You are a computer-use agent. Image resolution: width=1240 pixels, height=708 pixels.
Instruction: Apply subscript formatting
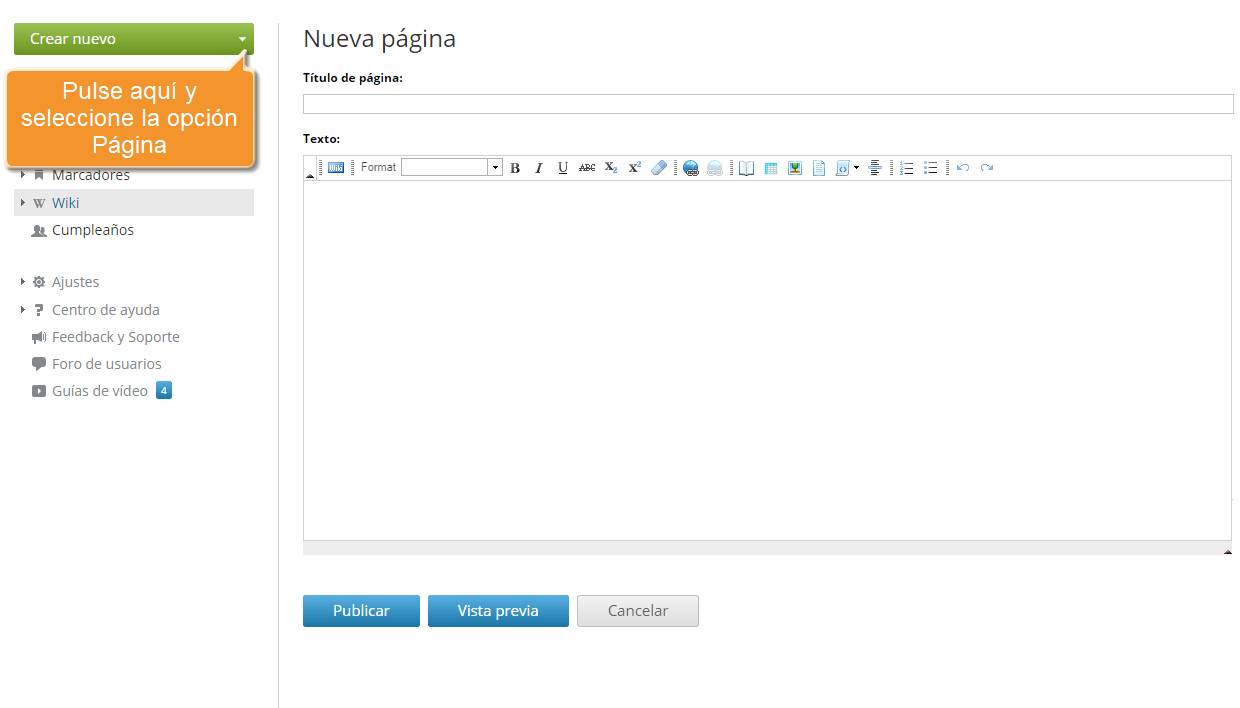(x=611, y=168)
